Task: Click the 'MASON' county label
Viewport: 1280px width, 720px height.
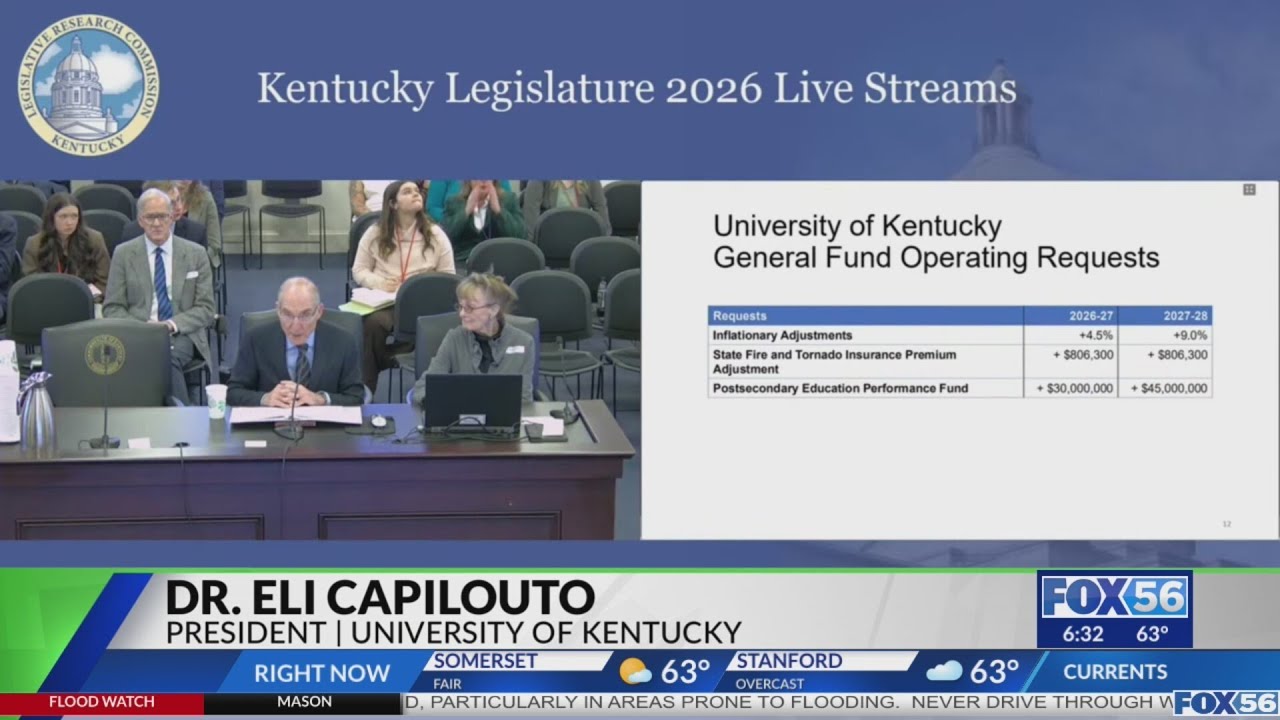Action: click(304, 702)
